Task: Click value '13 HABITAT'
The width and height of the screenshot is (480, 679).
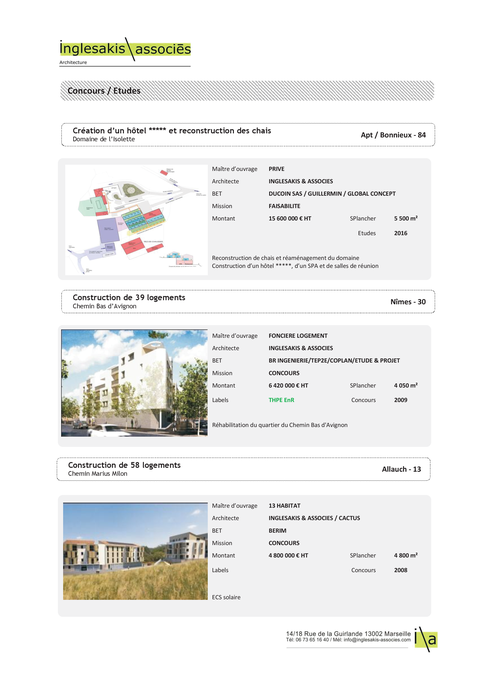Action: coord(284,506)
